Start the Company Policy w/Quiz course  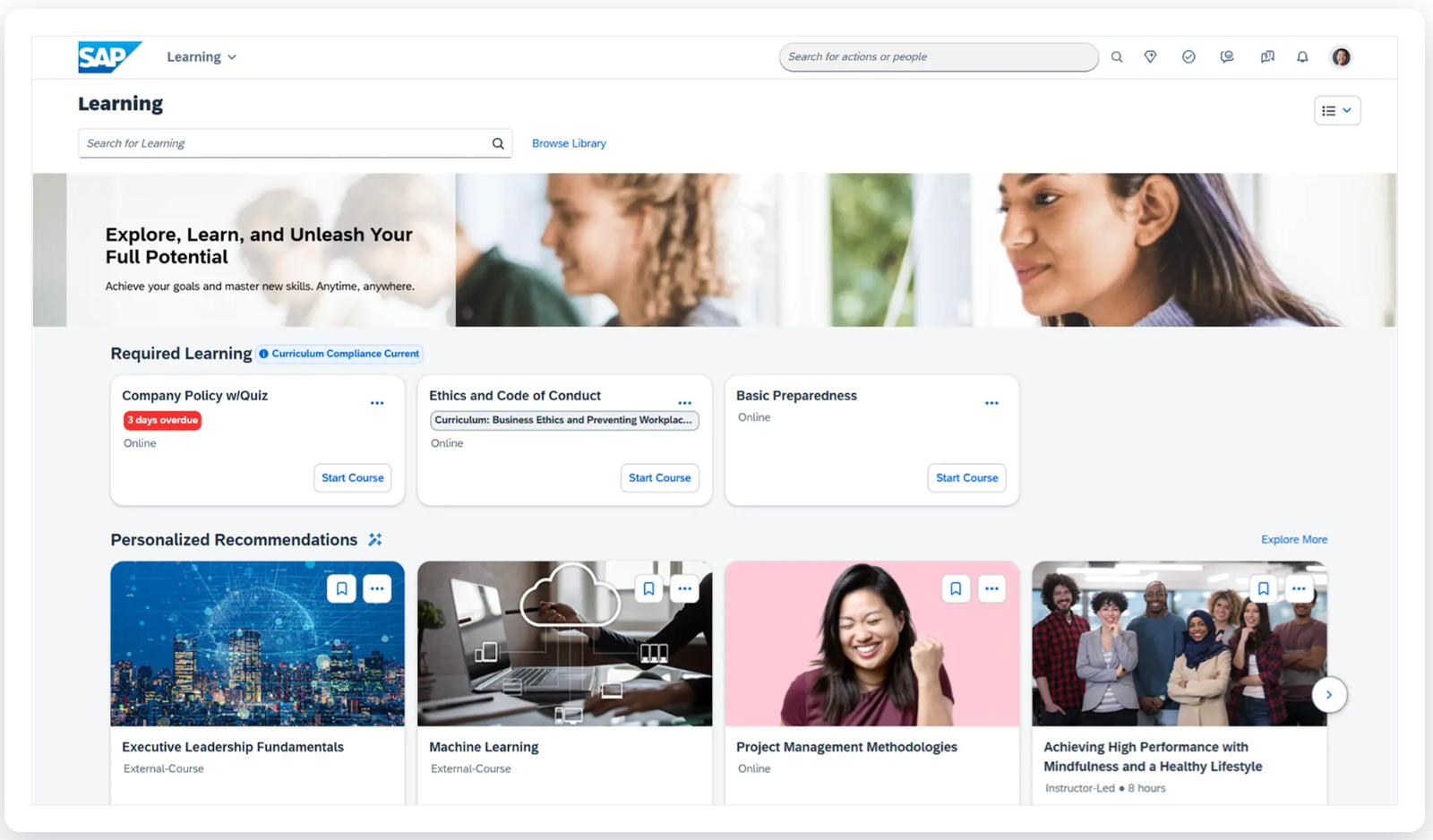coord(352,478)
